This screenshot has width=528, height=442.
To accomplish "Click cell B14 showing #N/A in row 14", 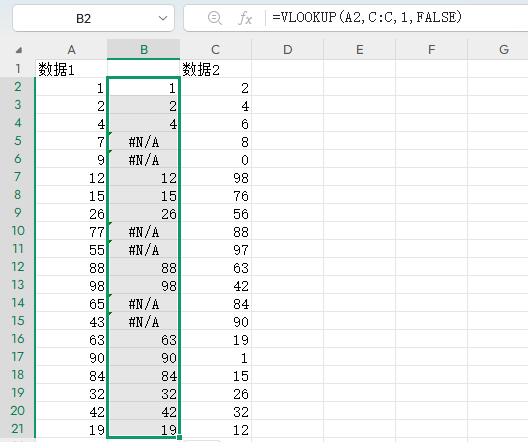I will coord(144,303).
